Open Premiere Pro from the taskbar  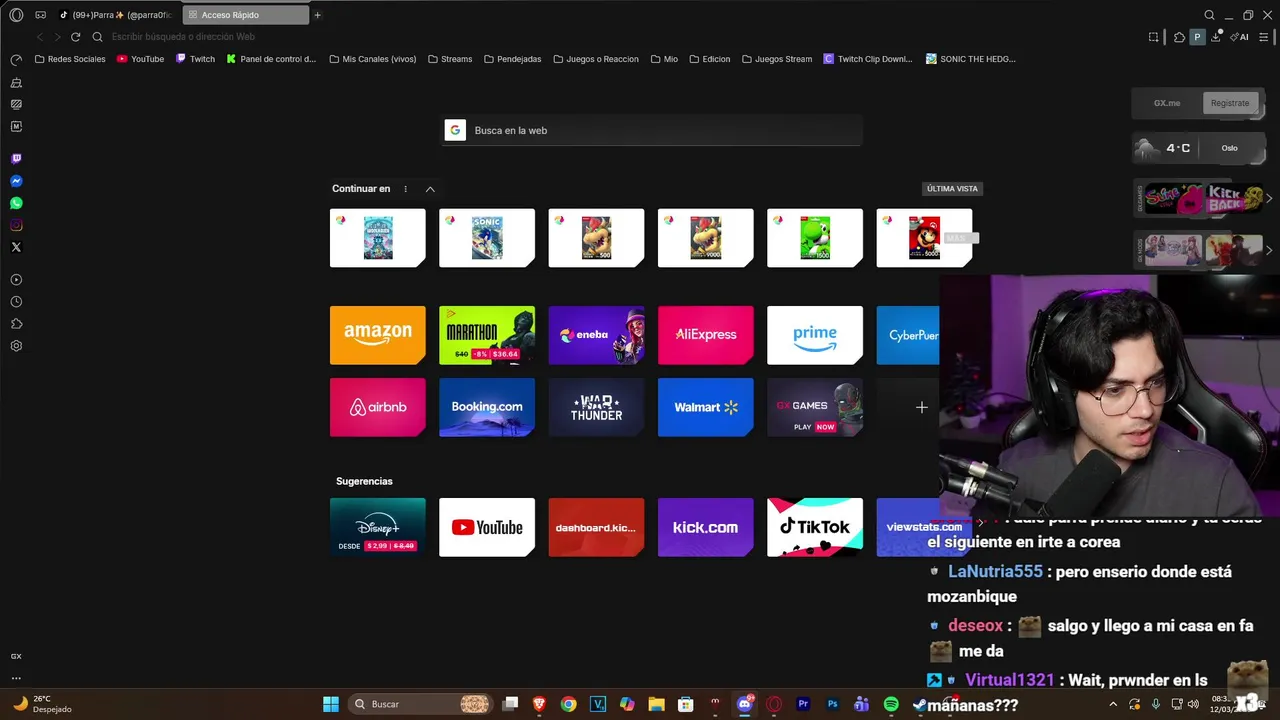pyautogui.click(x=803, y=704)
